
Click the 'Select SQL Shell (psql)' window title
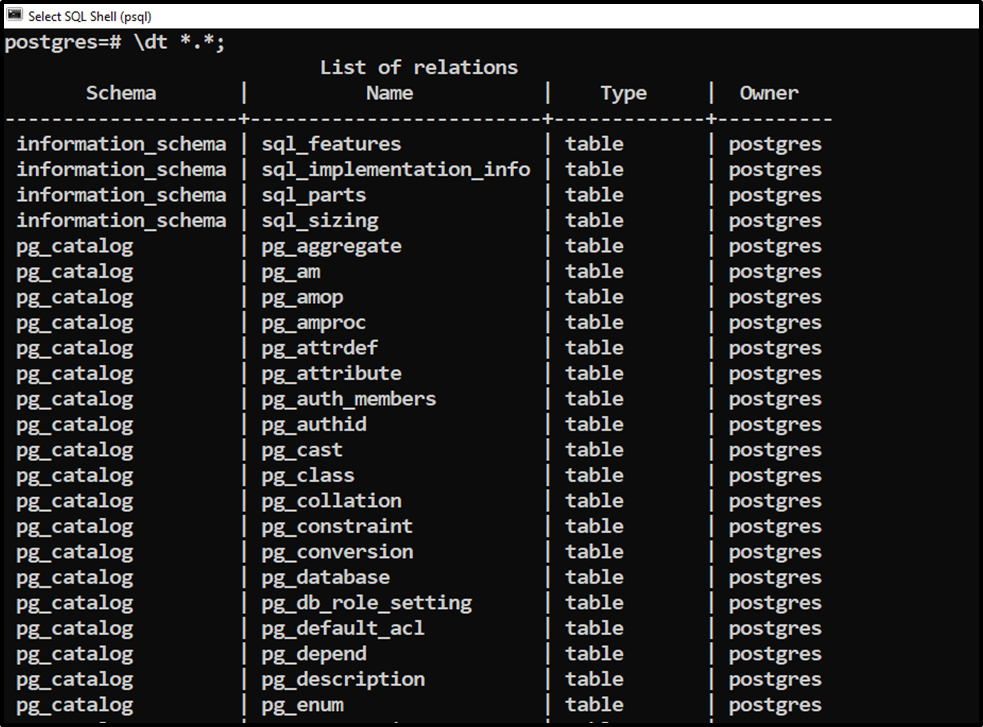90,16
